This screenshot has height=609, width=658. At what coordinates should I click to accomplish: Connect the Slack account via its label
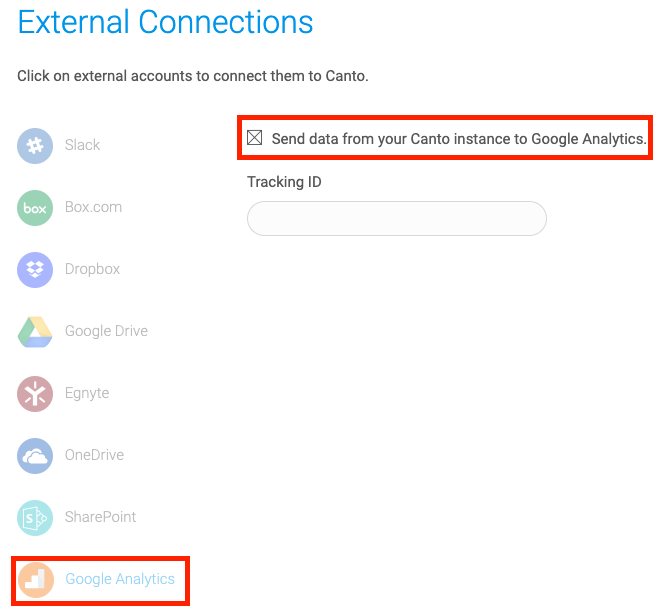(82, 145)
